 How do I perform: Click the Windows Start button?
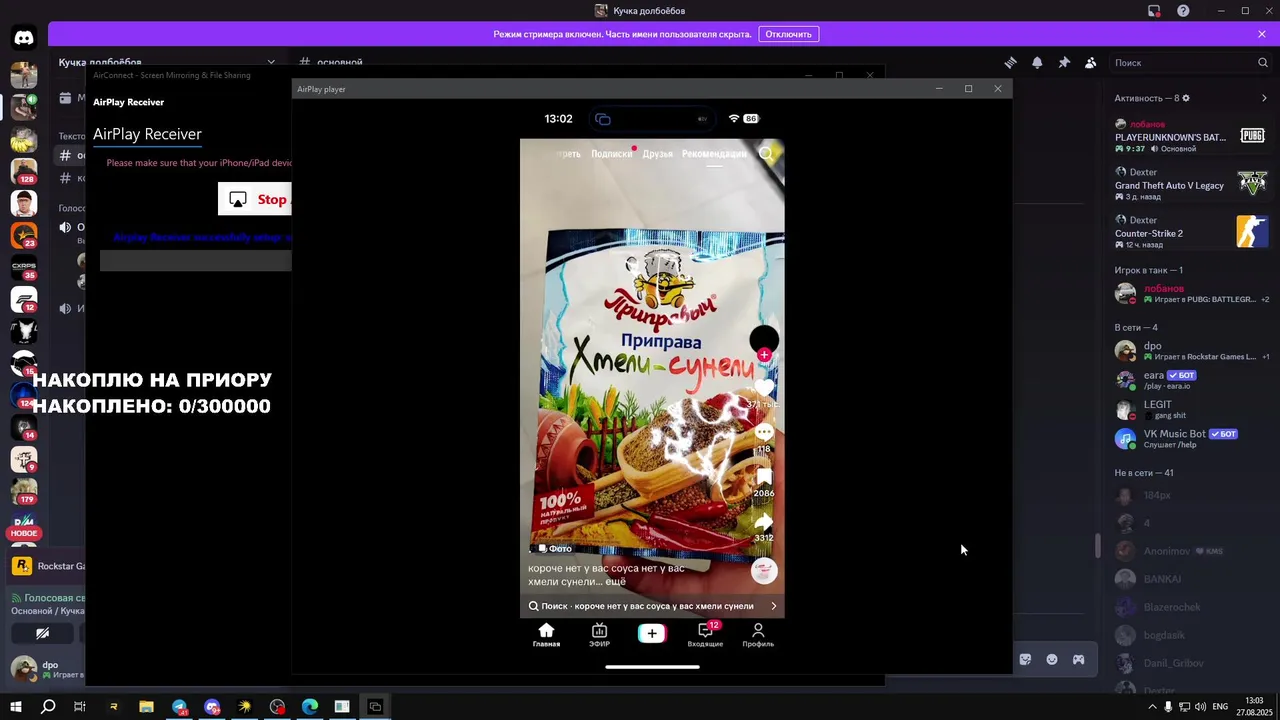pos(16,707)
